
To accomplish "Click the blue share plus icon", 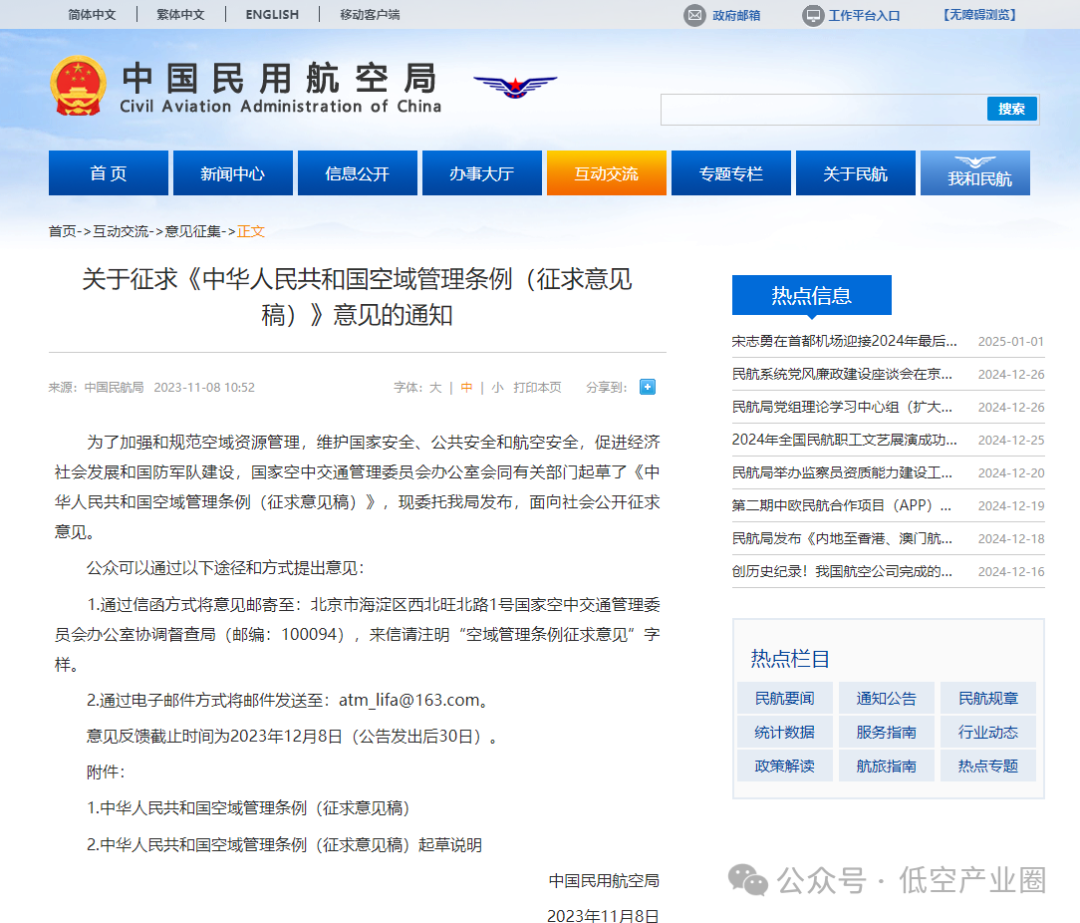I will 647,387.
